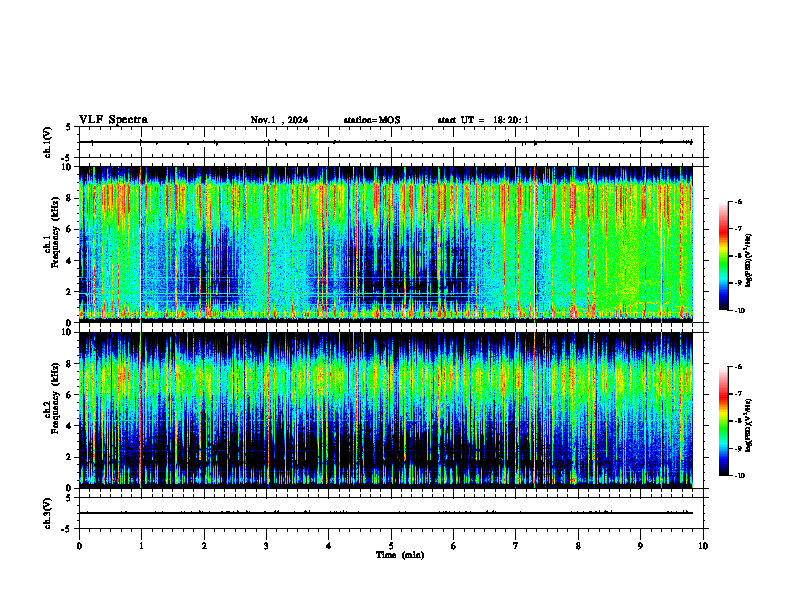This screenshot has height=612, width=792.
Task: Click the time axis tick label "3"
Action: click(x=266, y=546)
